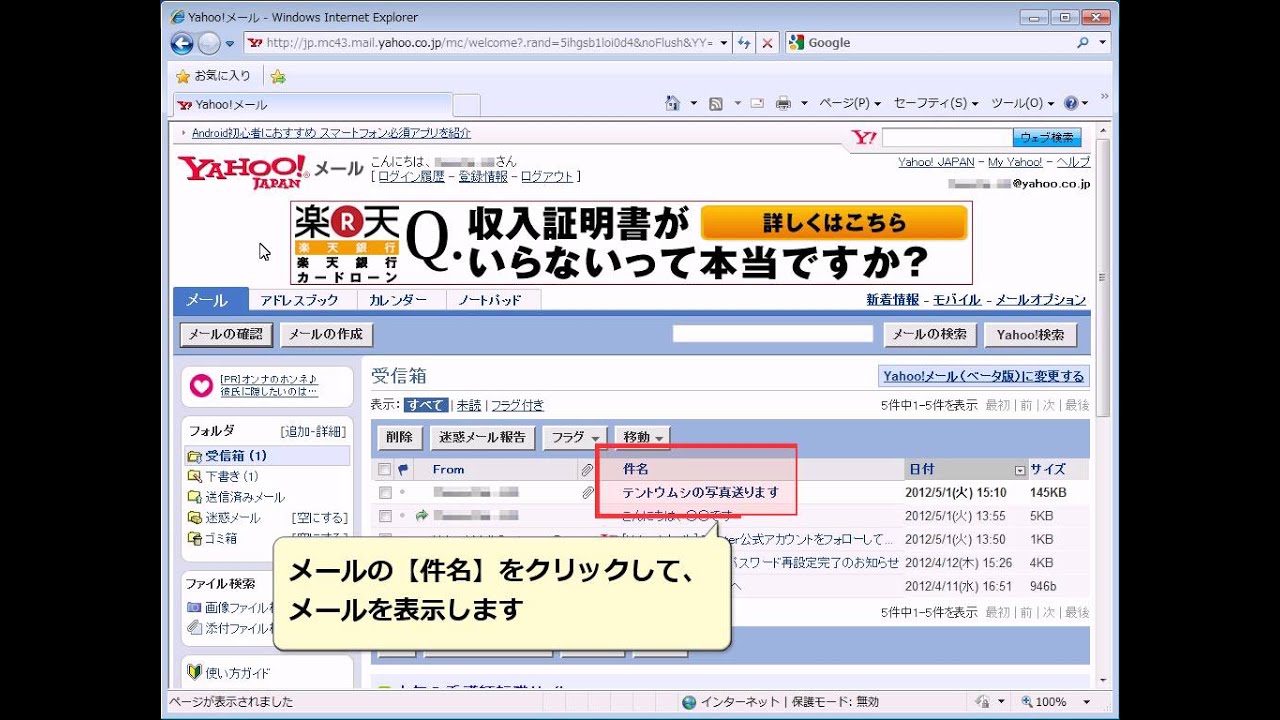
Task: Click the 迷惑メール報告 button
Action: pos(481,437)
